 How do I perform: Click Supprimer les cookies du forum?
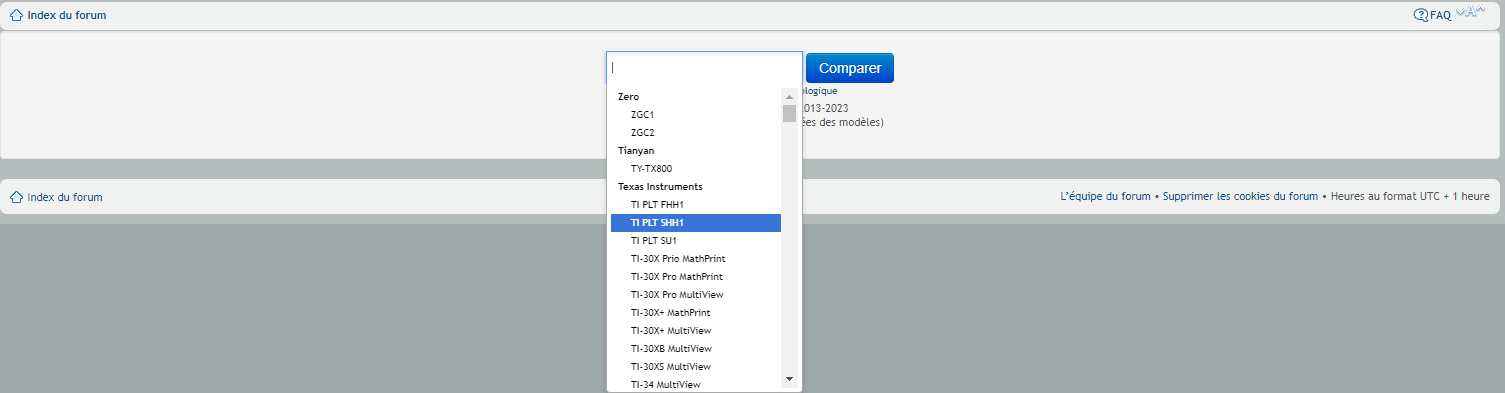pyautogui.click(x=1240, y=197)
